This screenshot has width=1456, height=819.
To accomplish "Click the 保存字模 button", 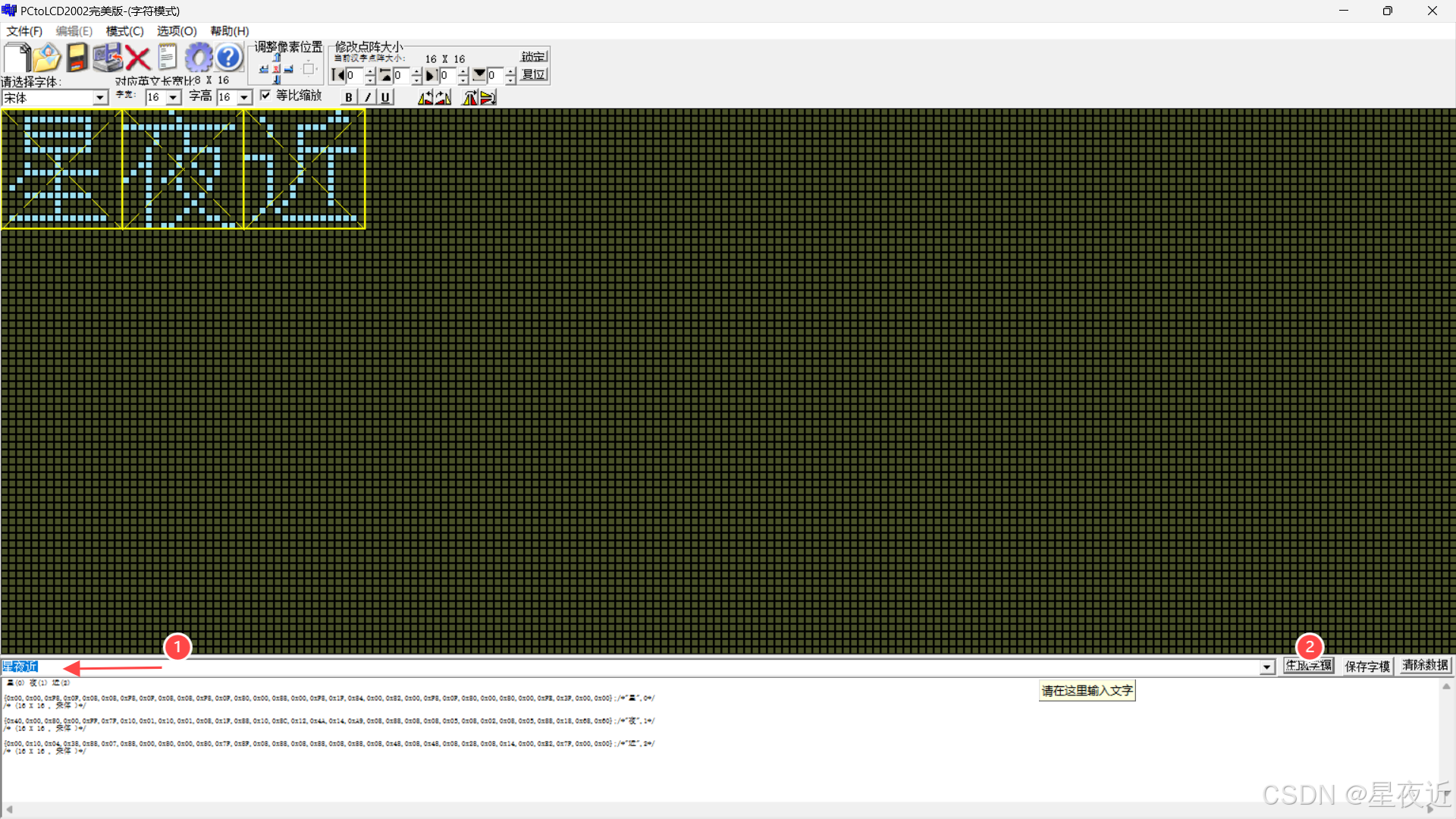I will [1367, 666].
